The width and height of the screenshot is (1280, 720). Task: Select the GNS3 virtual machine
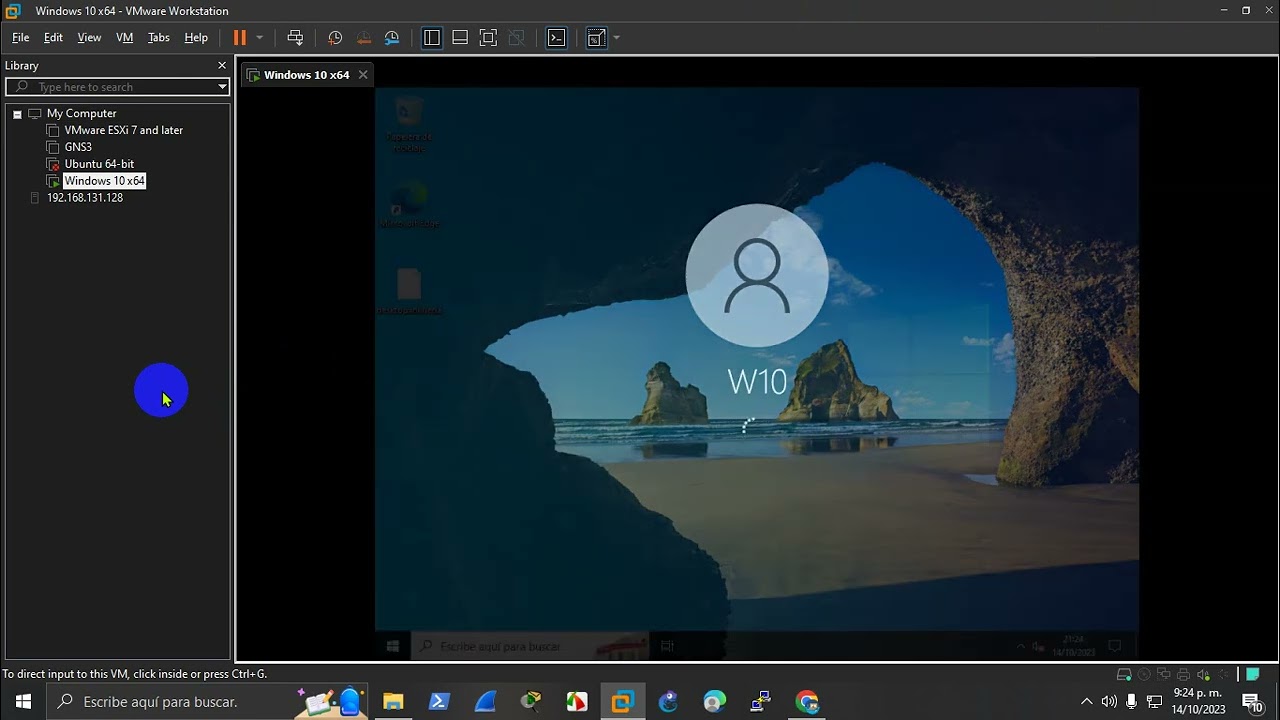(78, 147)
